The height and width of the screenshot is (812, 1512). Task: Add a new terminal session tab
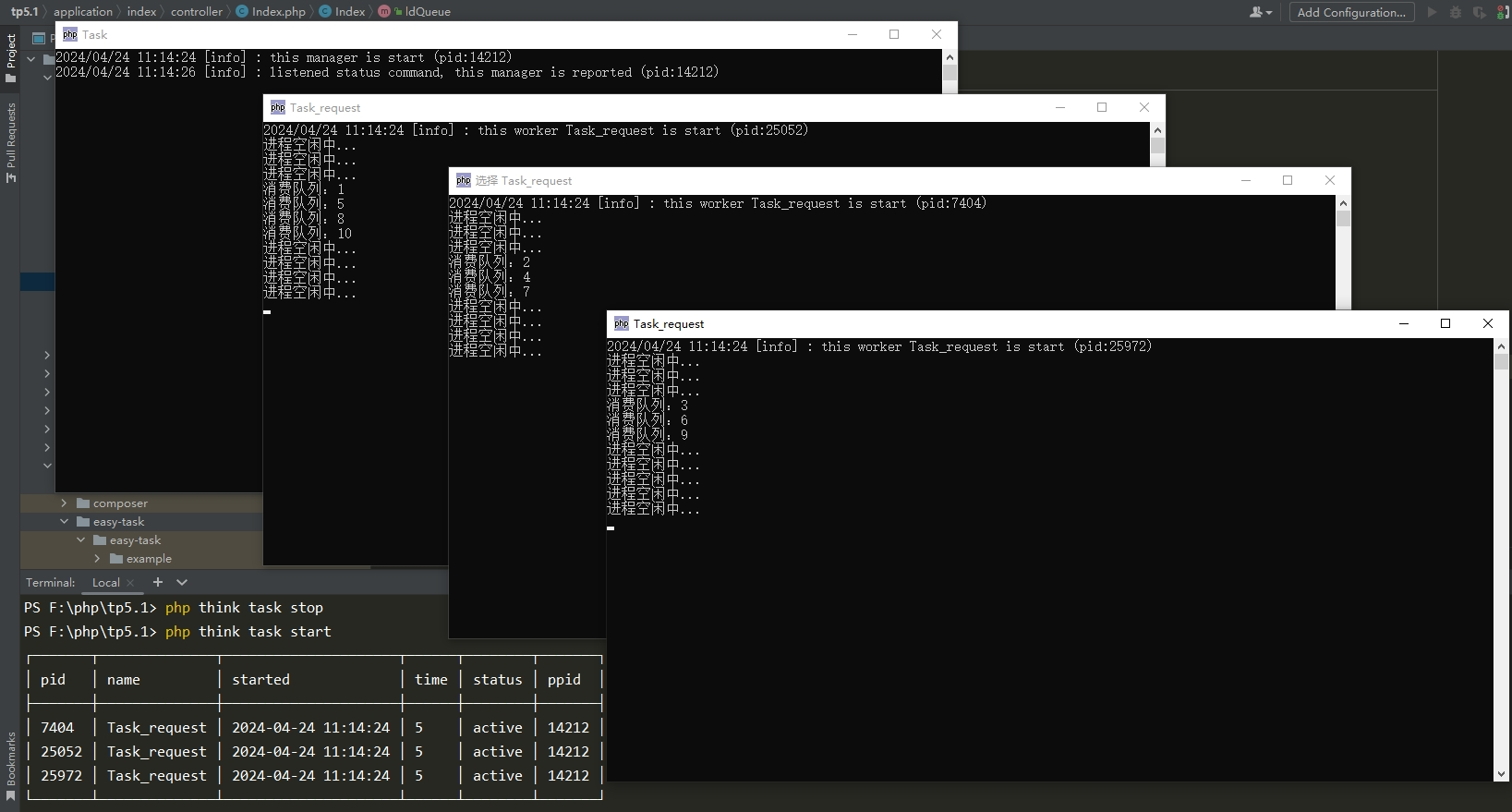[158, 582]
